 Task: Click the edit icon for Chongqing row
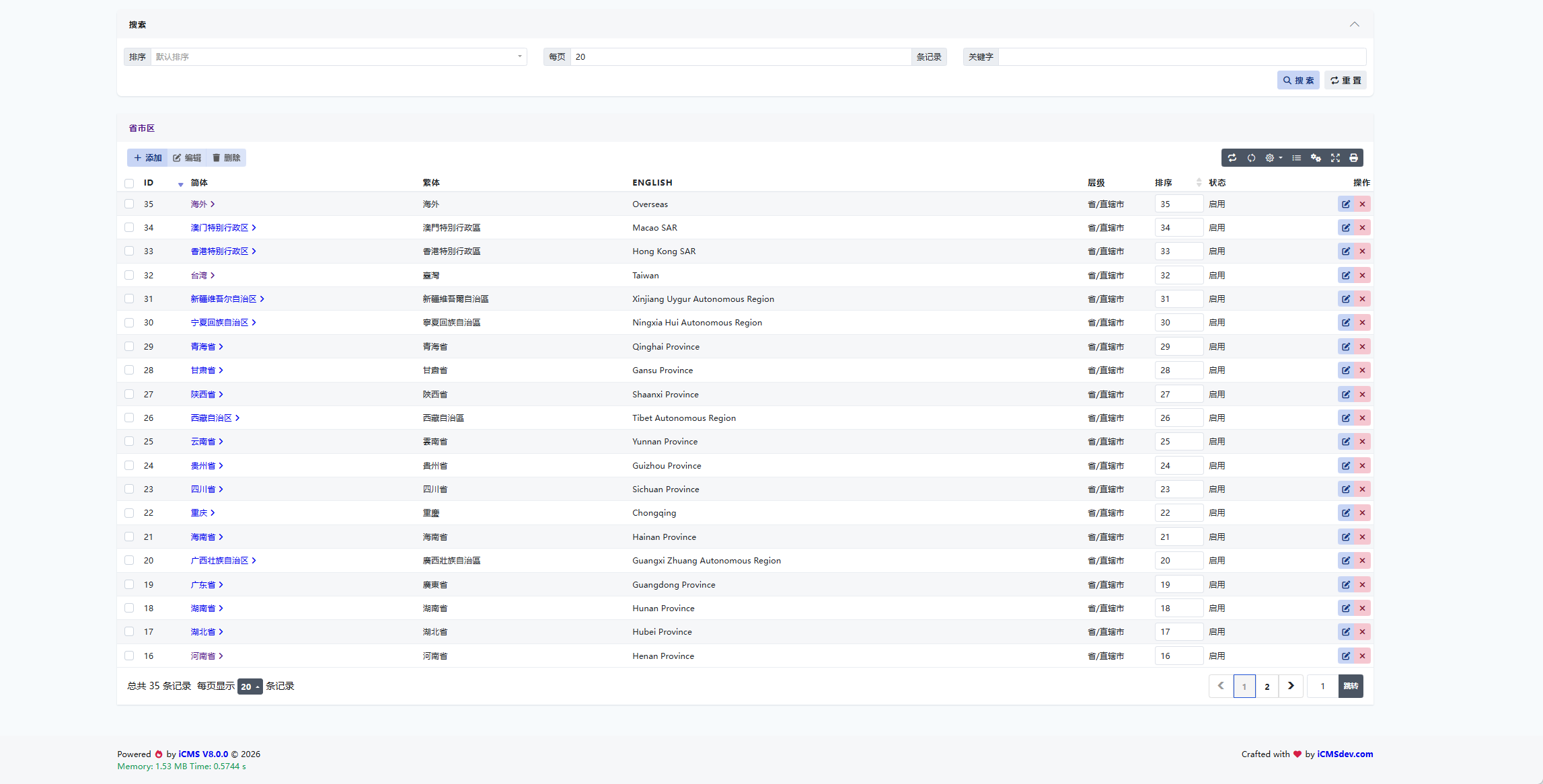coord(1346,513)
